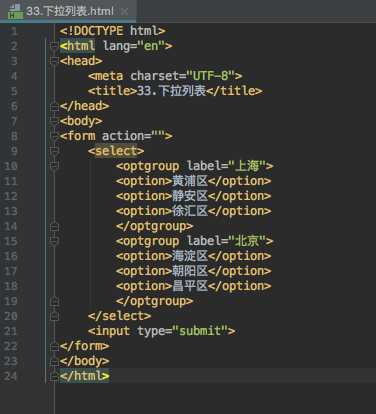The height and width of the screenshot is (414, 376).
Task: Click the </body> fold-end marker on line 23
Action: (x=54, y=361)
